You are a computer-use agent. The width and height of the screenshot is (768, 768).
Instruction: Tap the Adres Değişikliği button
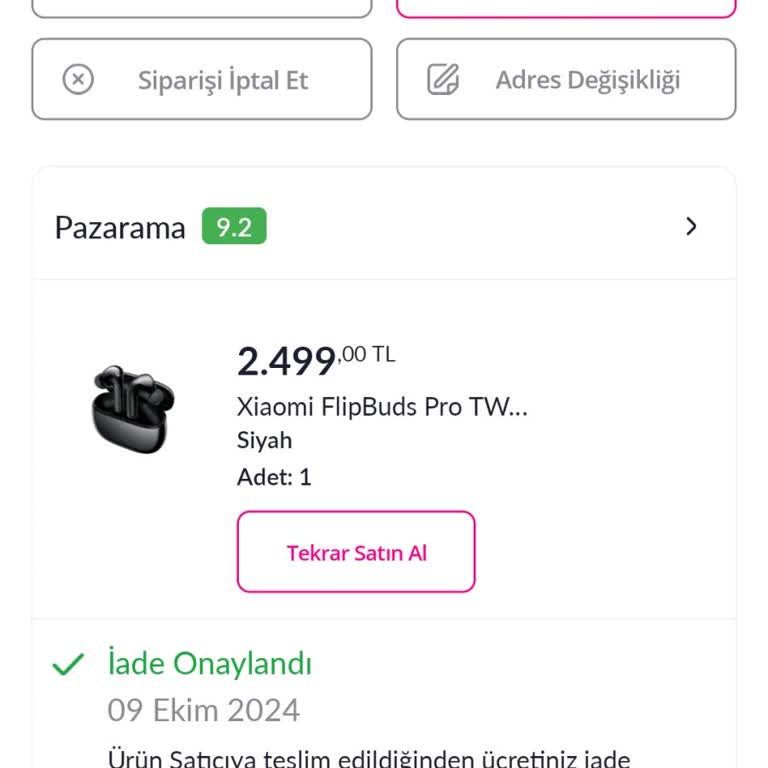click(566, 79)
